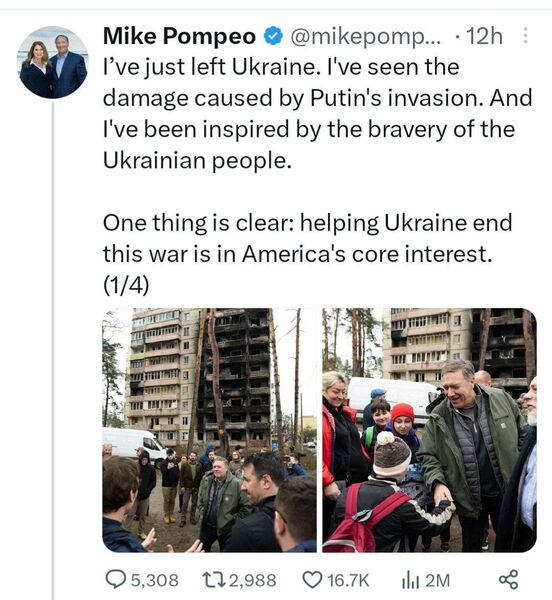Image resolution: width=552 pixels, height=600 pixels.
Task: Share the tweet via the share icon
Action: click(508, 579)
